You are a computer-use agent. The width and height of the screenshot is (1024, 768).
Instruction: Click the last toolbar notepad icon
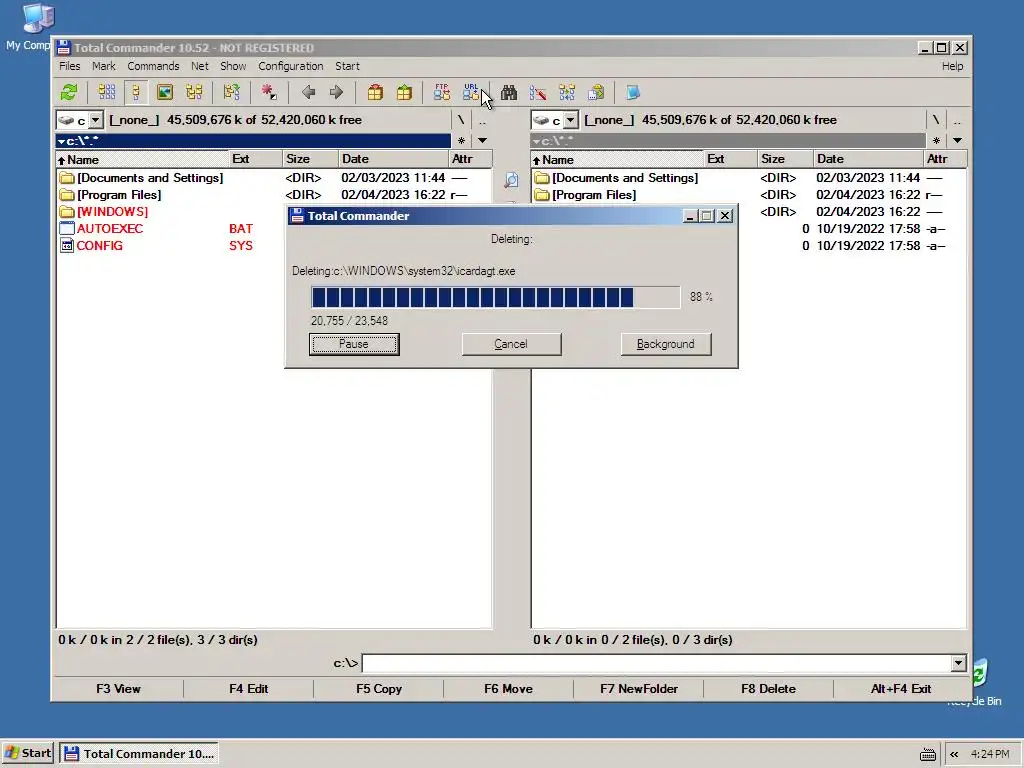pos(633,92)
